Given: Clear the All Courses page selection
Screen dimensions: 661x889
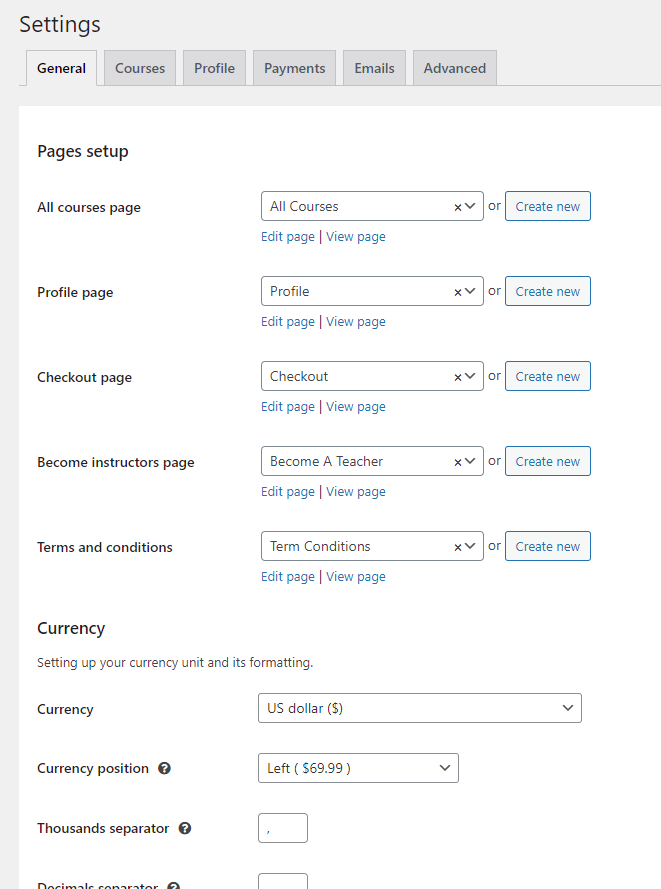Looking at the screenshot, I should (458, 207).
